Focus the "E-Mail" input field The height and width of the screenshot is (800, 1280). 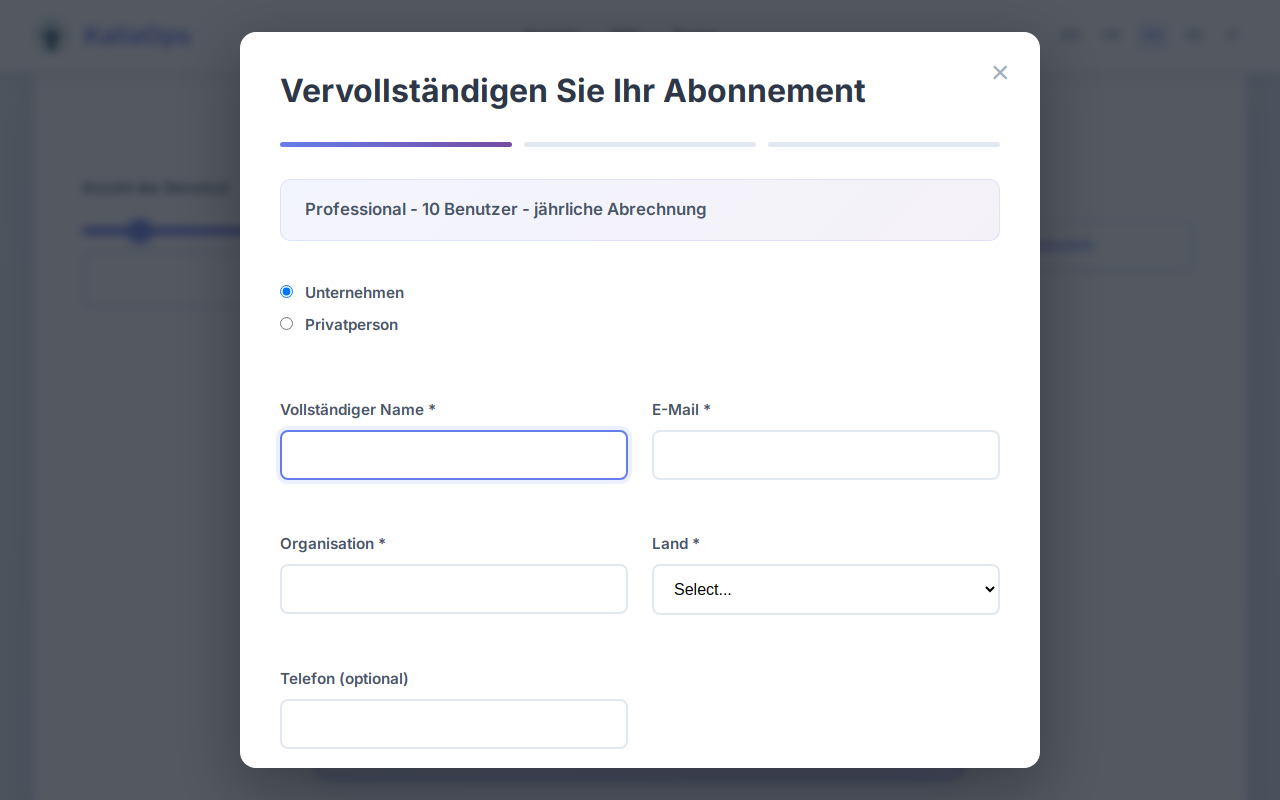coord(825,455)
